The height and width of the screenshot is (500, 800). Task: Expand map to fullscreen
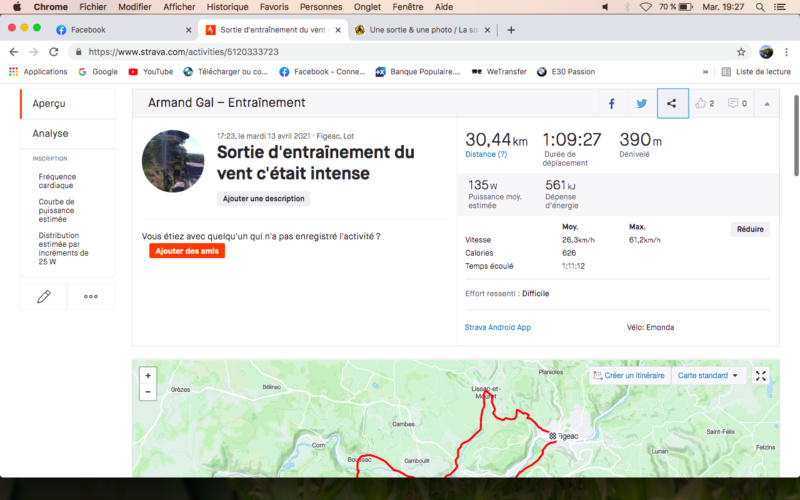pos(761,376)
